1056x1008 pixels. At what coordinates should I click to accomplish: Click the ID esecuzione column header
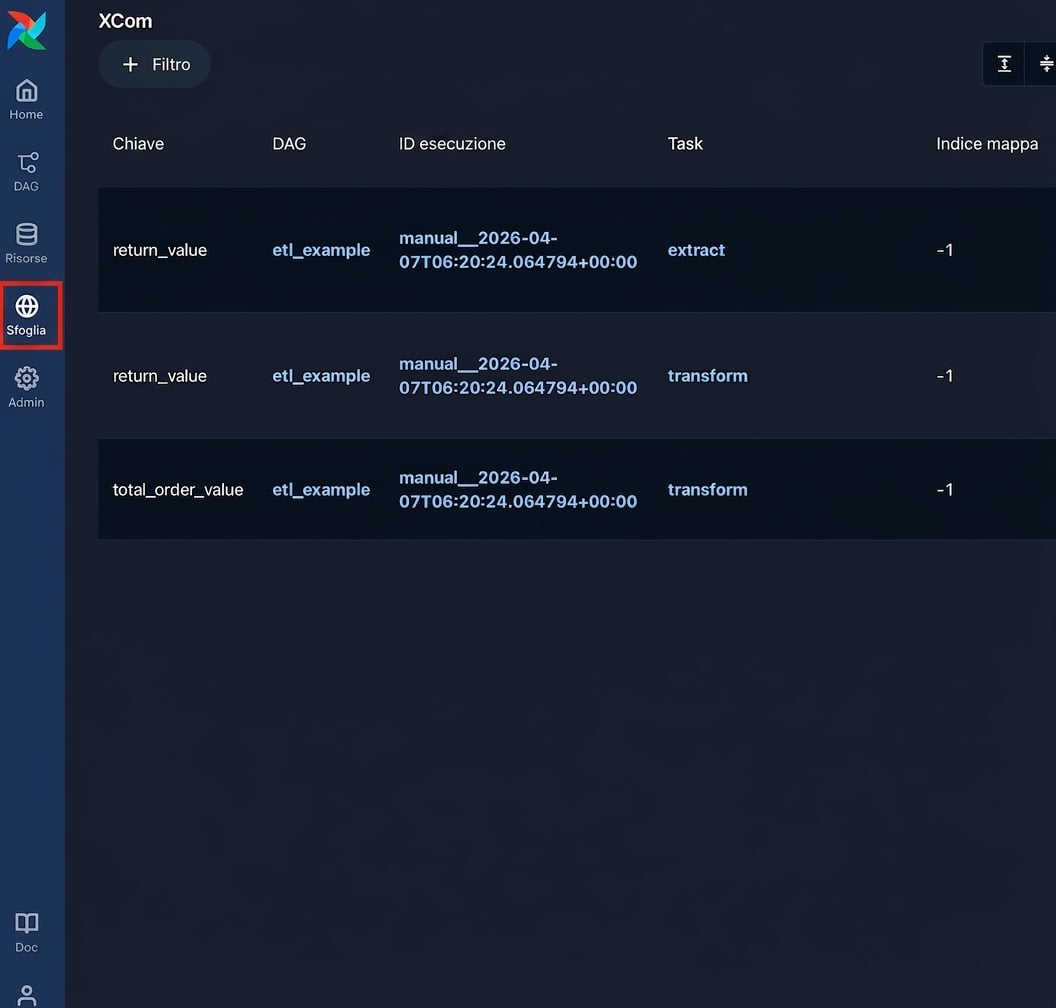[x=452, y=143]
